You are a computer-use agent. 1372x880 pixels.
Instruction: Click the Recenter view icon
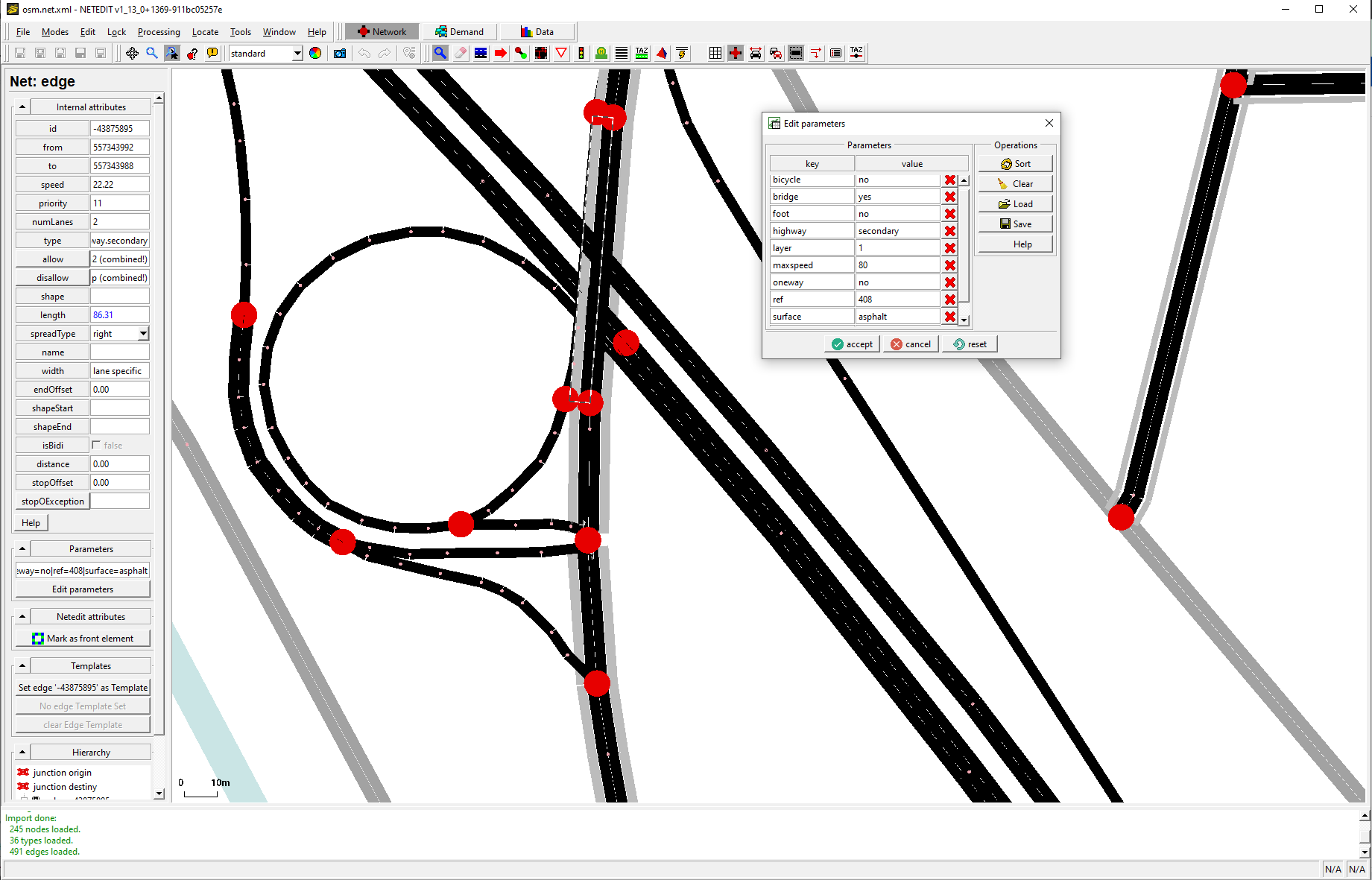[x=132, y=53]
